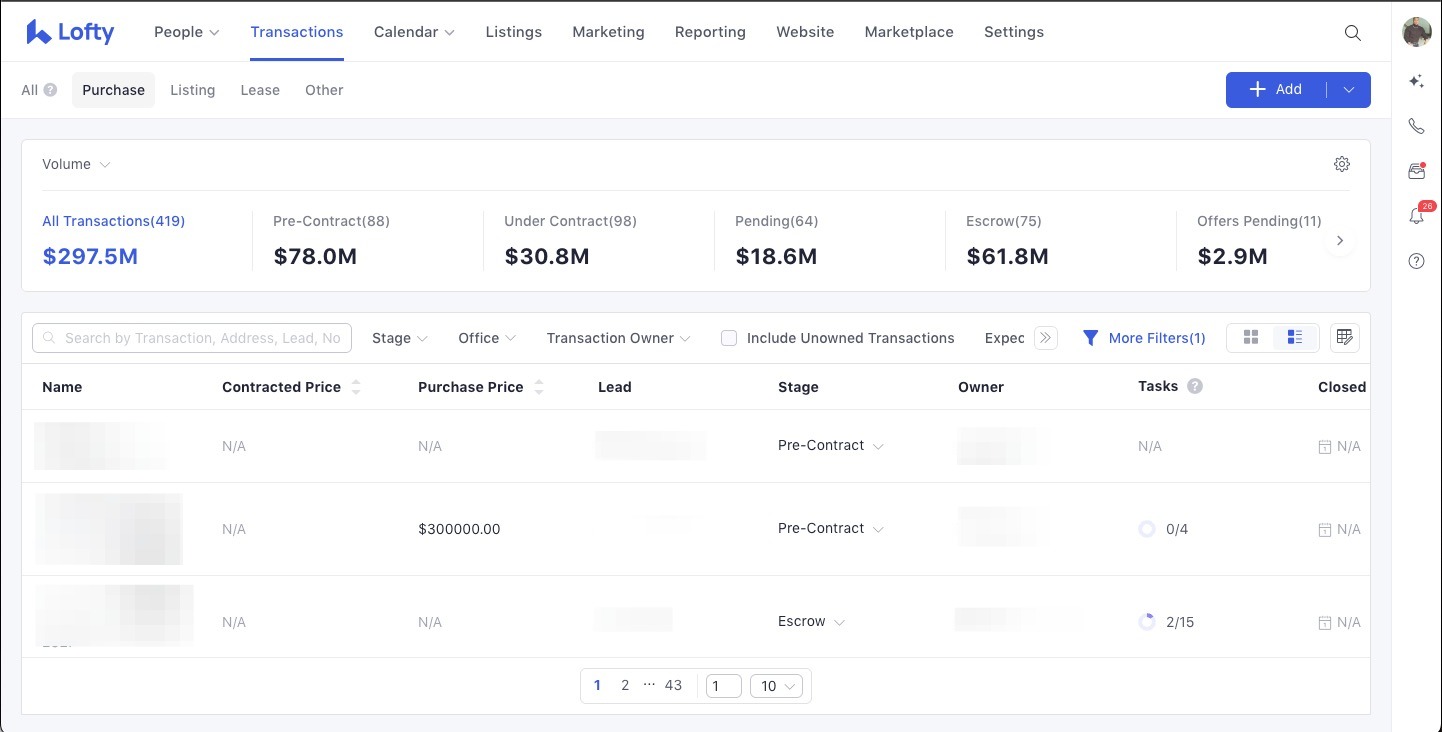Open the Volume dropdown

[75, 163]
